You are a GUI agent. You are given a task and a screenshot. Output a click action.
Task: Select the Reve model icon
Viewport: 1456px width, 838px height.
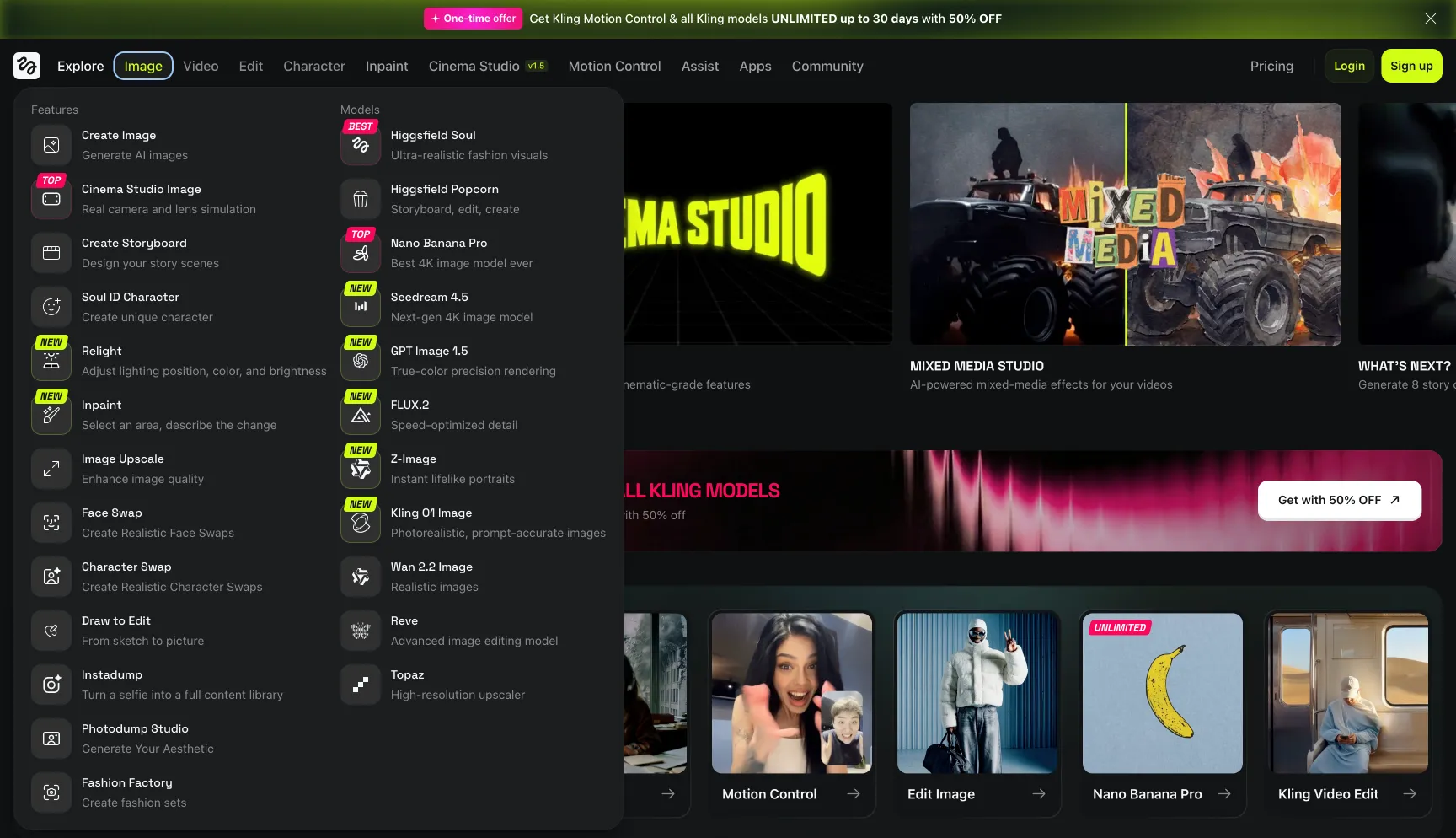click(x=361, y=631)
